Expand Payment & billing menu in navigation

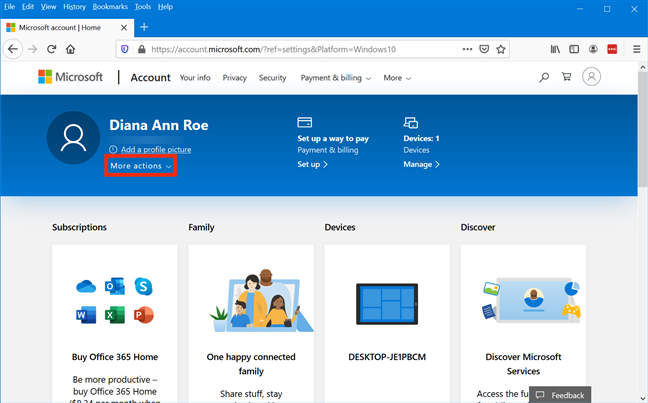pos(336,78)
